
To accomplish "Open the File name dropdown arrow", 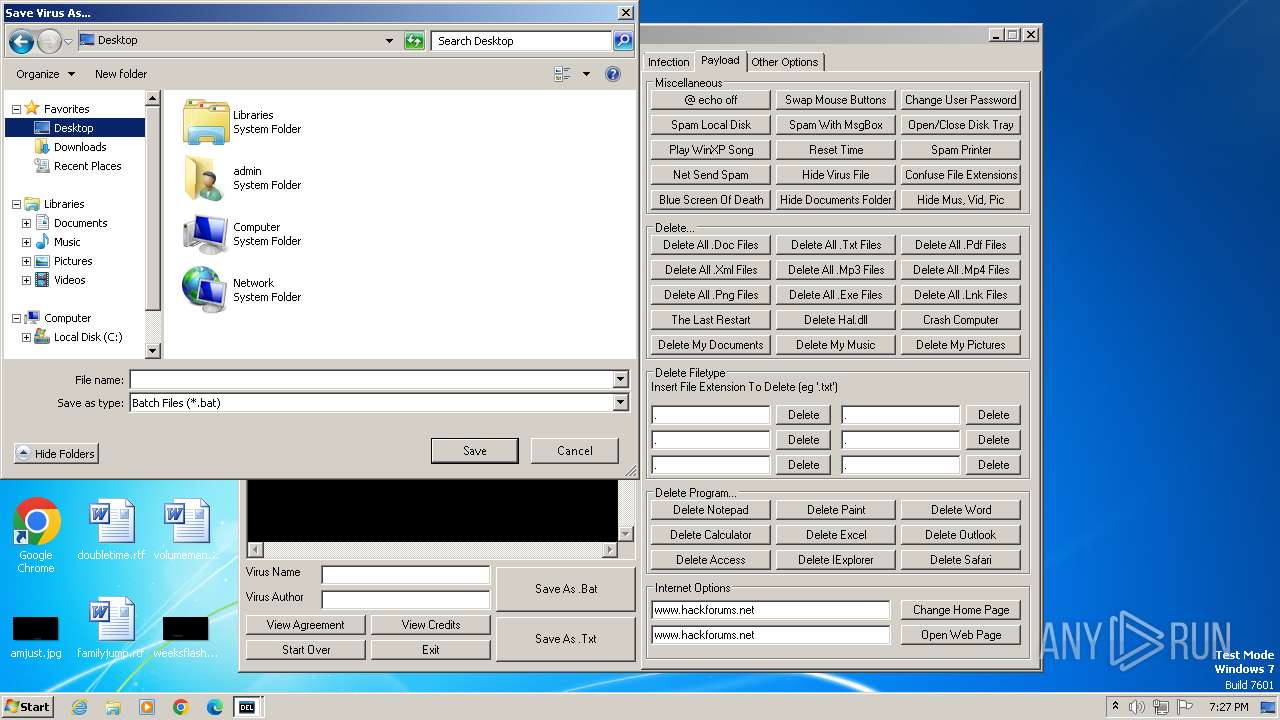I will point(620,380).
